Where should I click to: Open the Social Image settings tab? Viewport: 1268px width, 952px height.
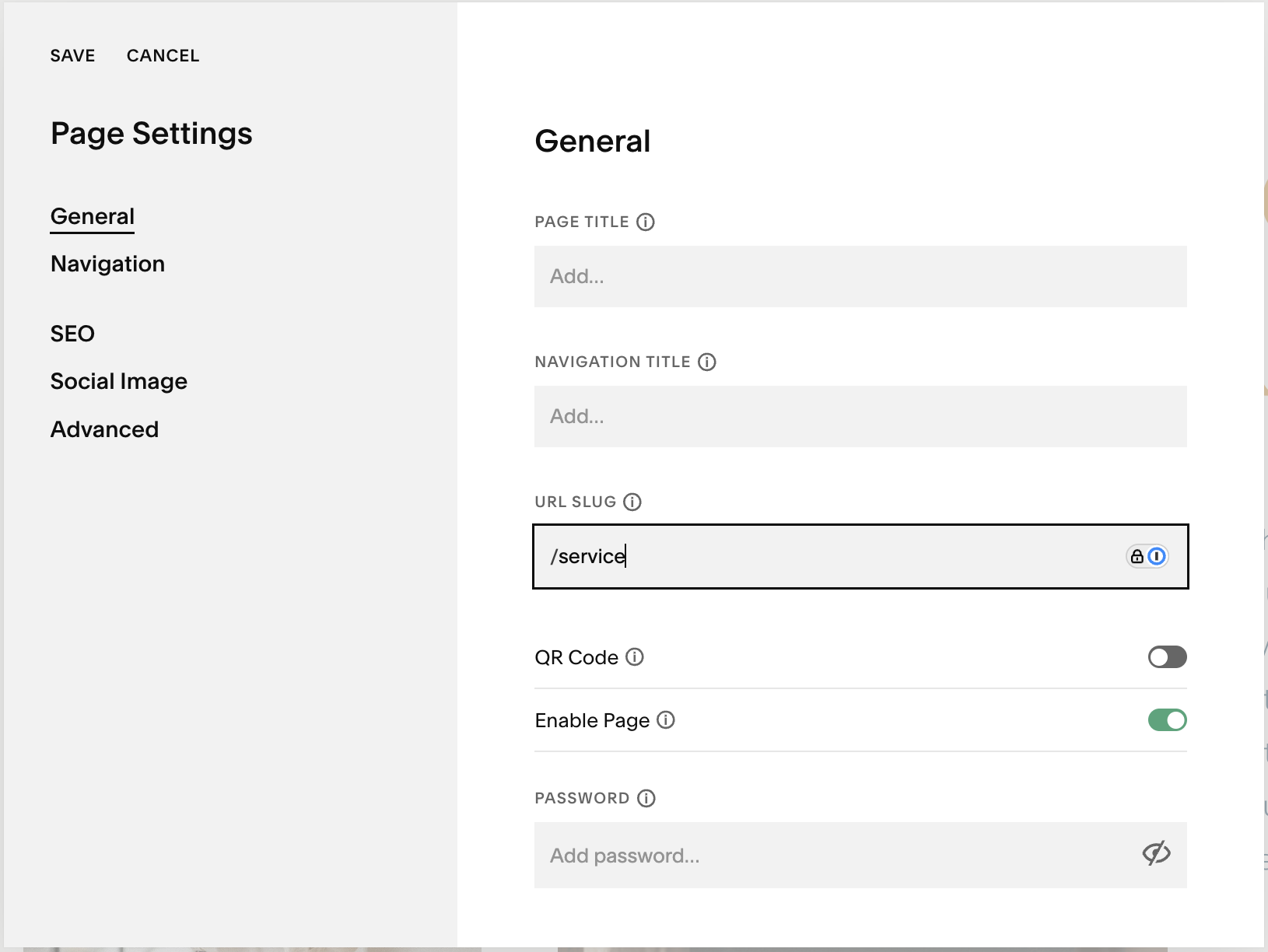[119, 382]
